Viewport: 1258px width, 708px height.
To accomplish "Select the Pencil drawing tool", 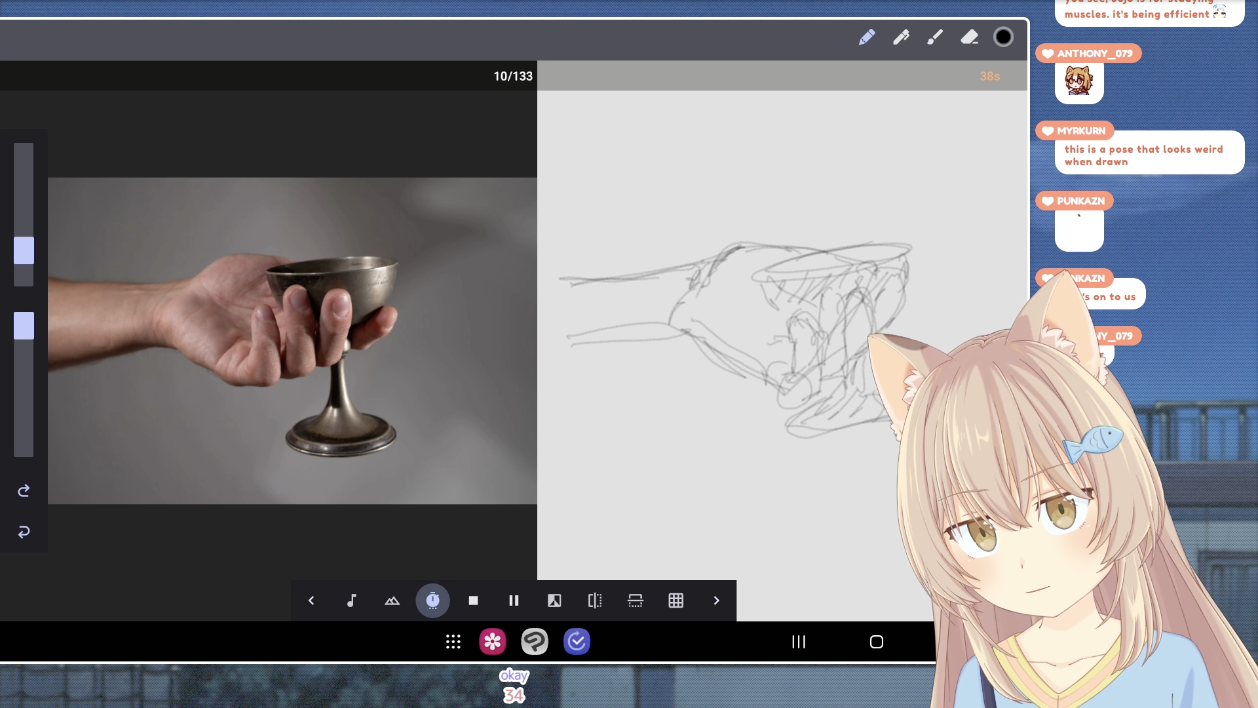I will pos(867,37).
